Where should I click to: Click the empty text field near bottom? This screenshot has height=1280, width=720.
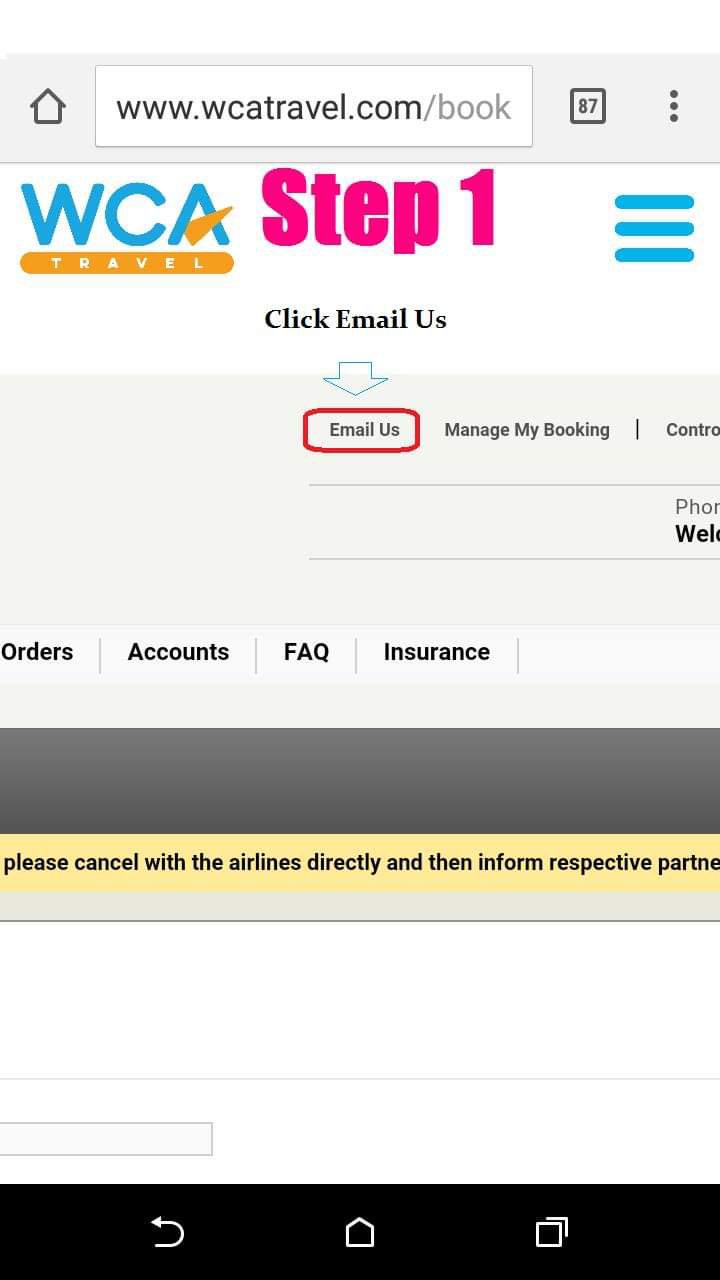(x=105, y=1139)
